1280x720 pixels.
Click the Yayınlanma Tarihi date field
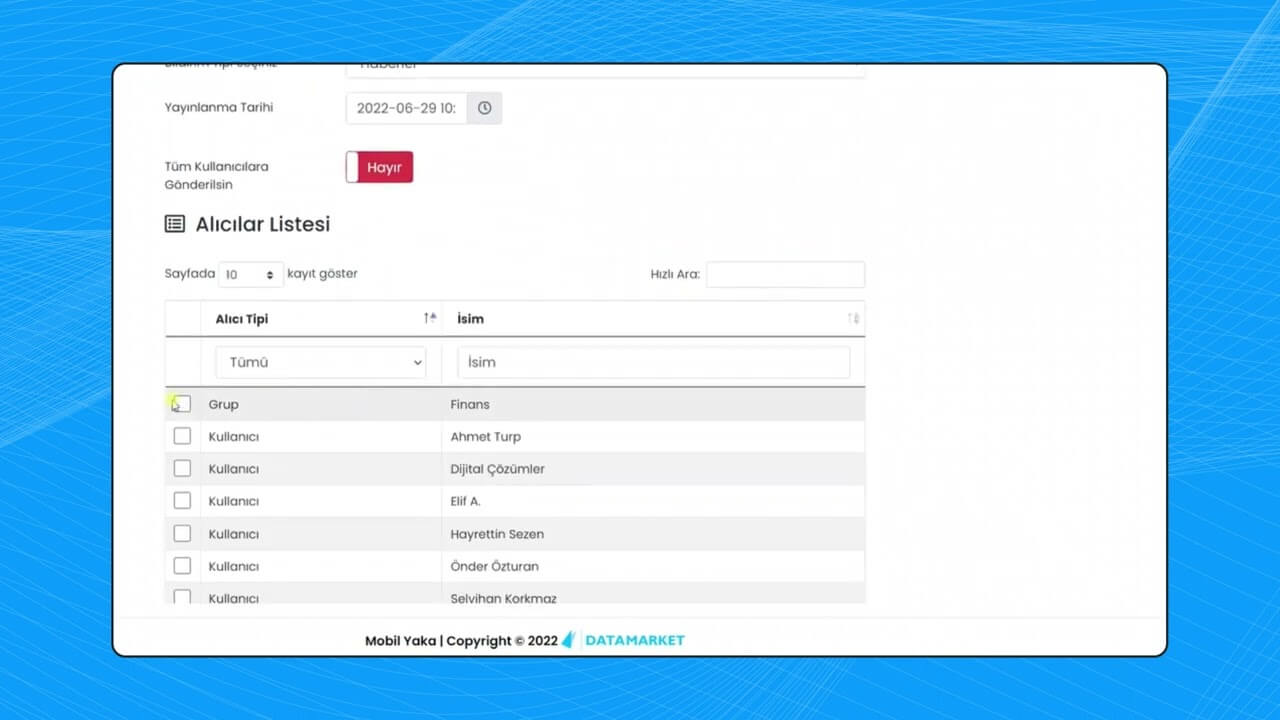406,108
